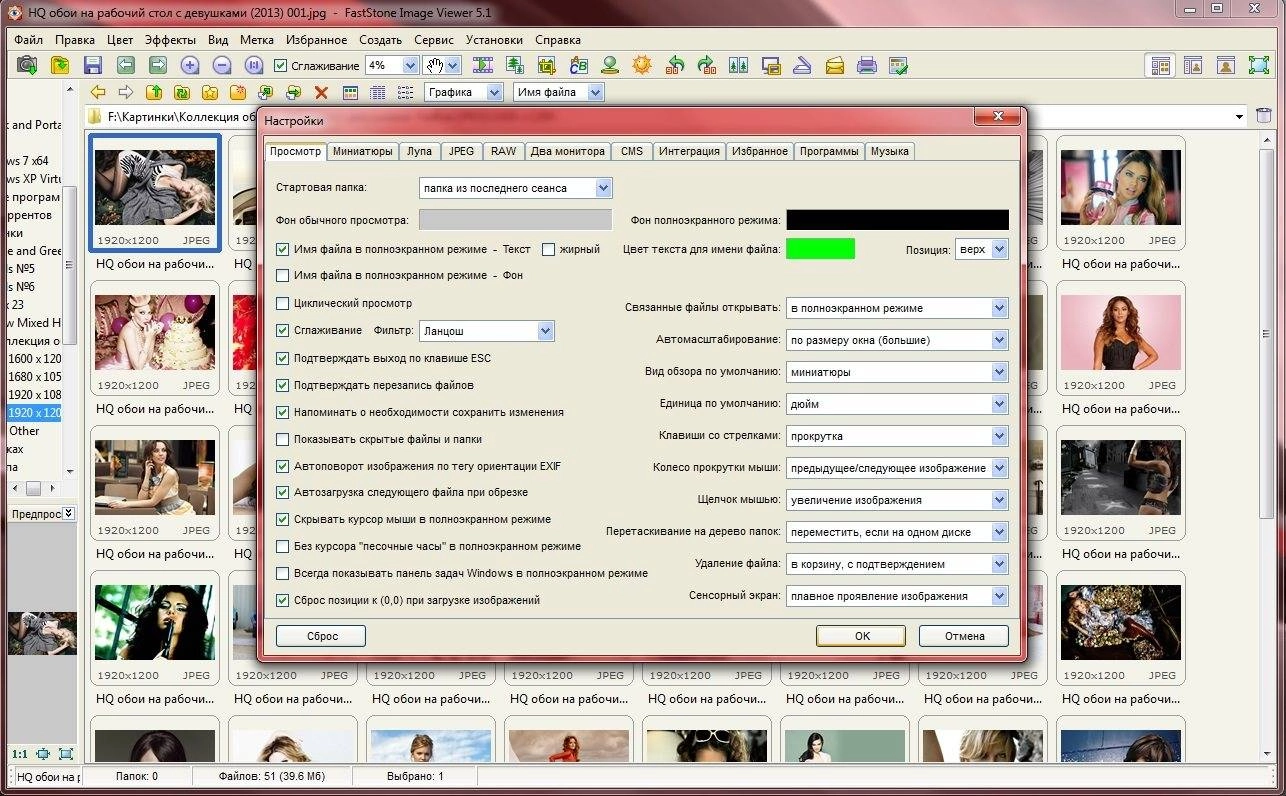Click the screen capture camera icon
This screenshot has width=1286, height=796.
coord(27,65)
